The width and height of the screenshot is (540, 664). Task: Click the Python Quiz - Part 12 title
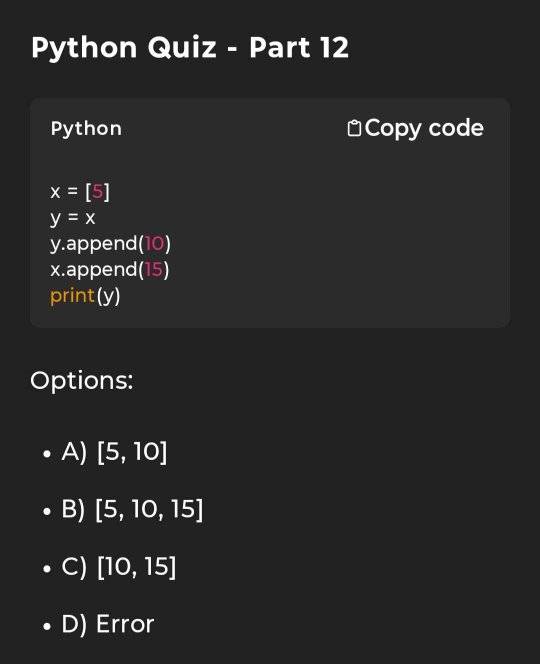tap(190, 47)
